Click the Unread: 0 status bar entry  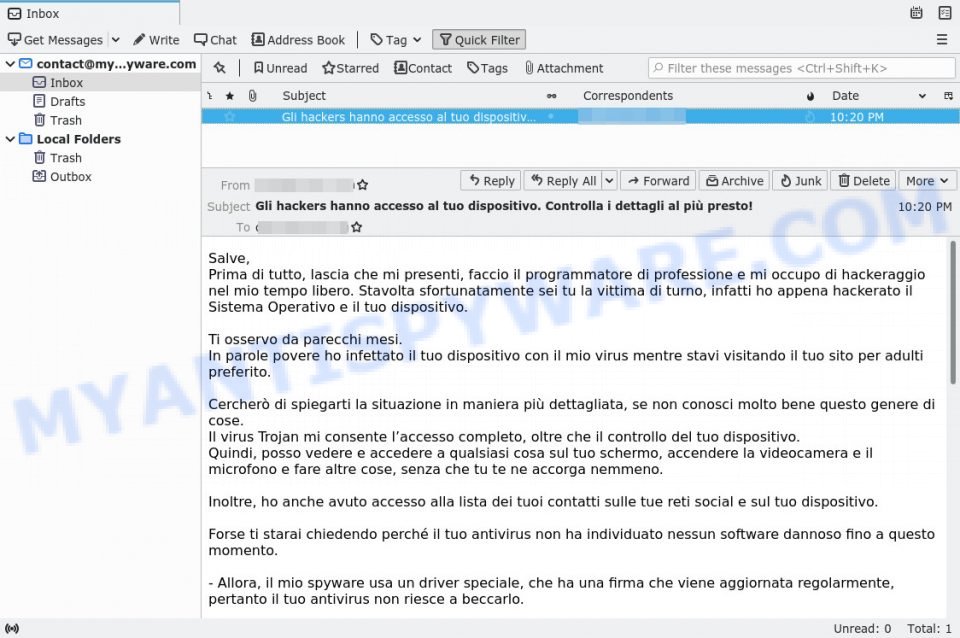coord(862,629)
